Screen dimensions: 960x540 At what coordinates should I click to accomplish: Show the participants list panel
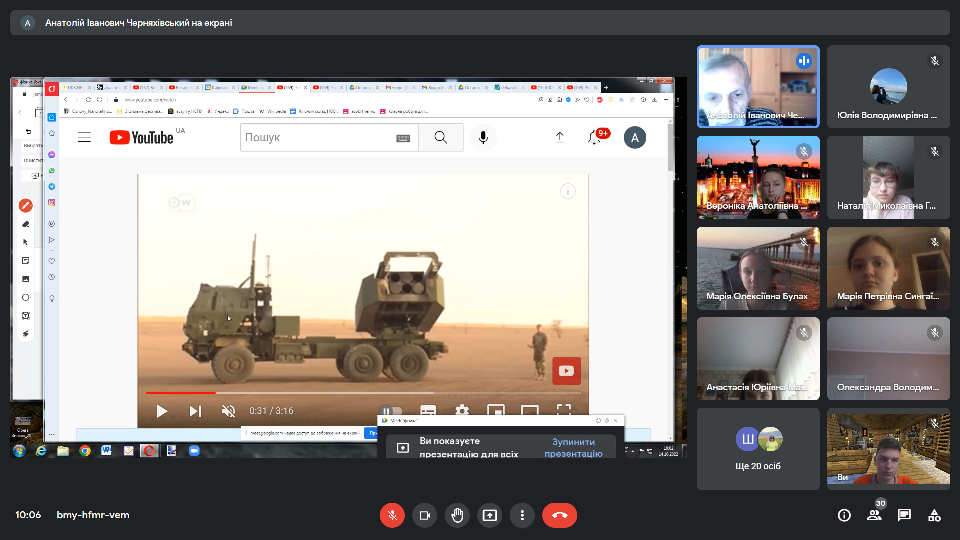tap(874, 515)
